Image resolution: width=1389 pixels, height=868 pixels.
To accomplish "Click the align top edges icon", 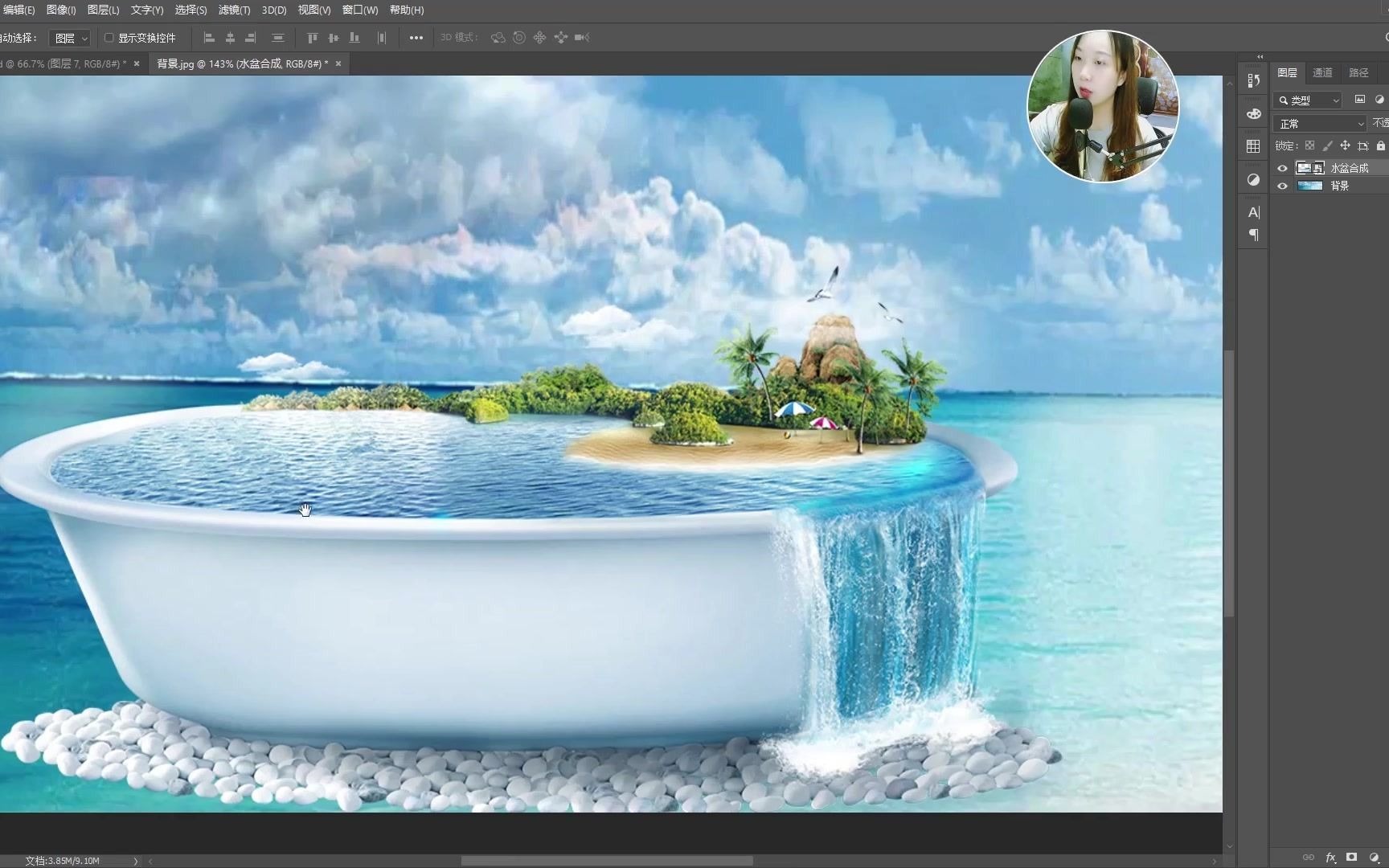I will [x=313, y=38].
